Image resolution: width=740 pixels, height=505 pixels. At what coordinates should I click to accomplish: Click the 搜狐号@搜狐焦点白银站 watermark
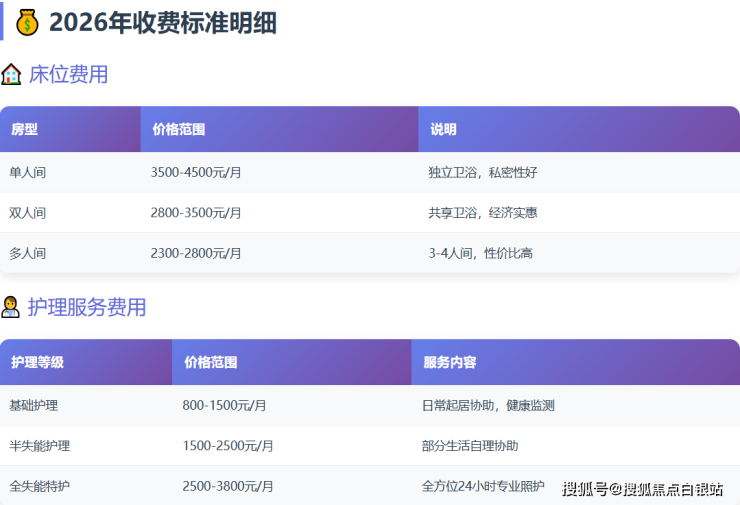[642, 488]
